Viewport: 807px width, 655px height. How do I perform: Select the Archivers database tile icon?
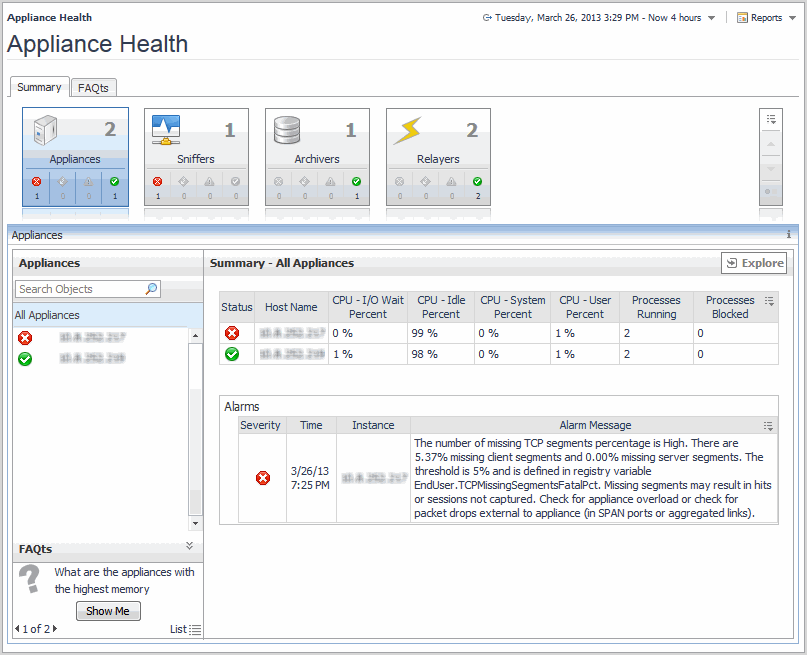[287, 130]
